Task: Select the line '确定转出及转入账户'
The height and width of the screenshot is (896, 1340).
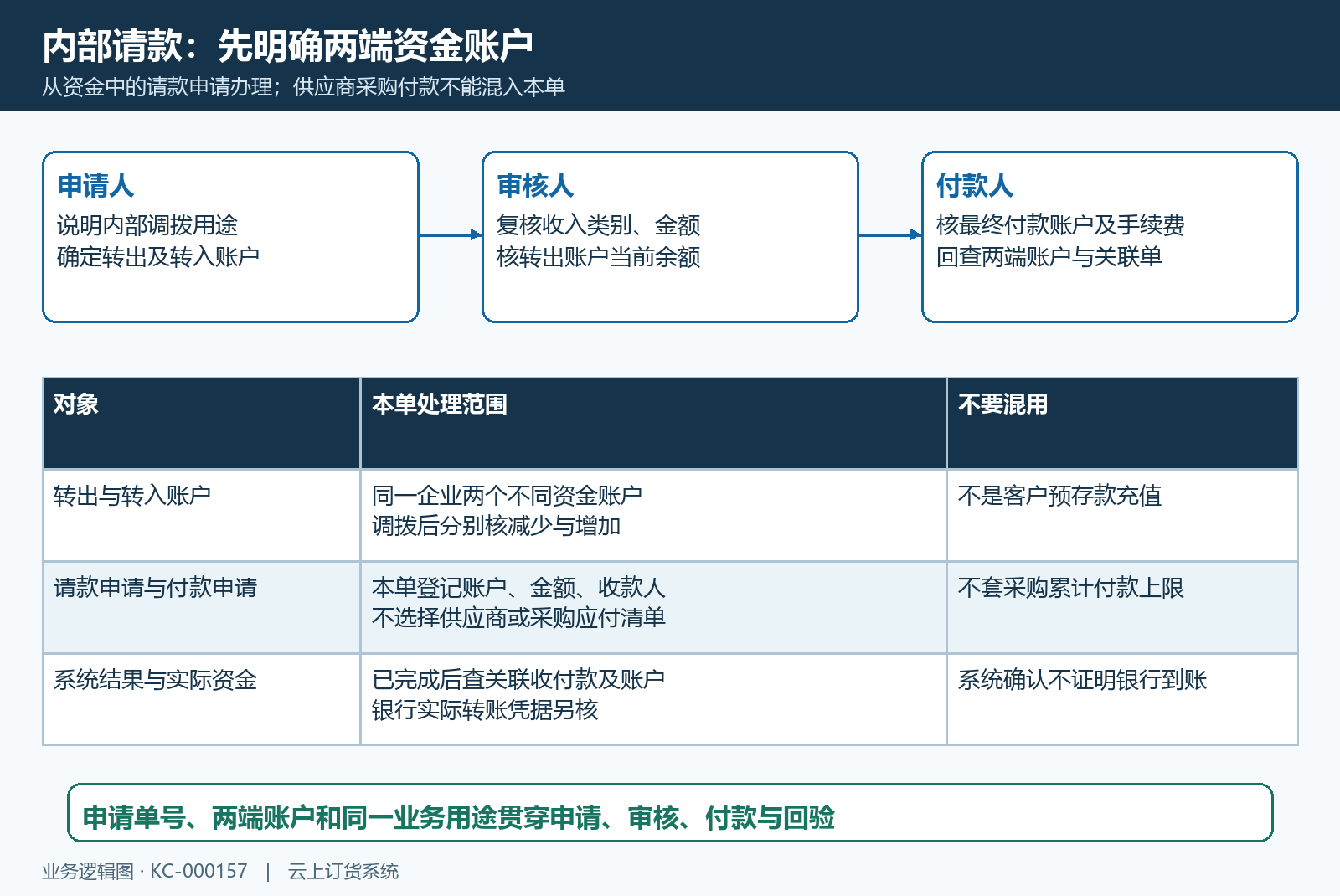Action: tap(158, 256)
